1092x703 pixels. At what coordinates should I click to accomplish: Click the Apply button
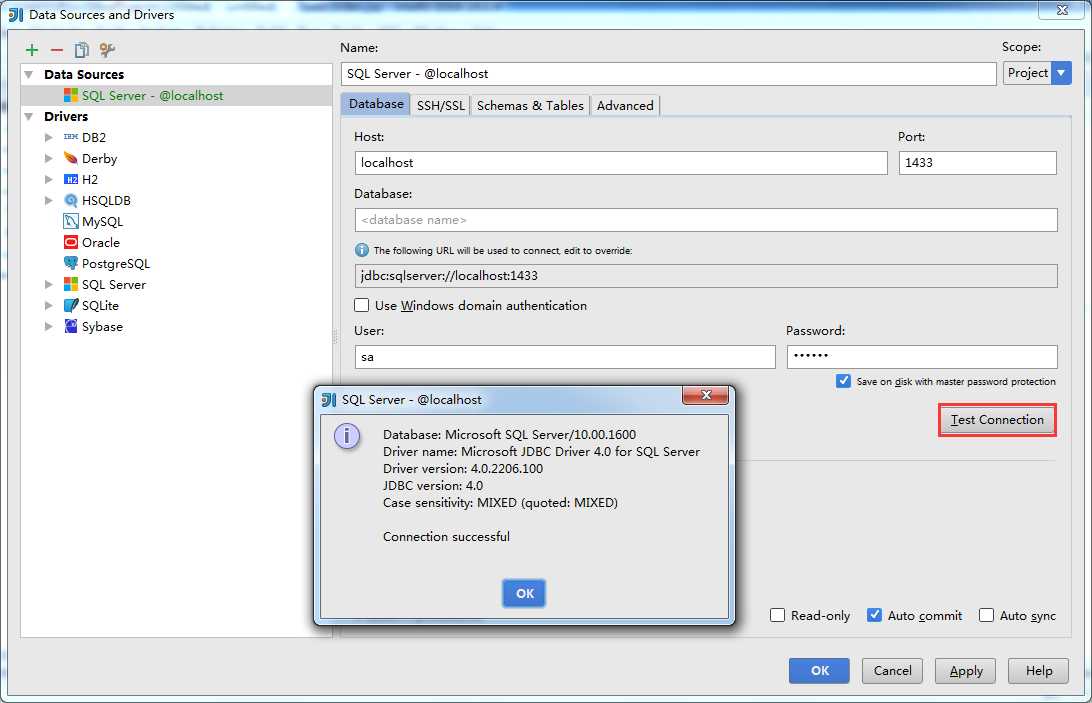(x=965, y=670)
